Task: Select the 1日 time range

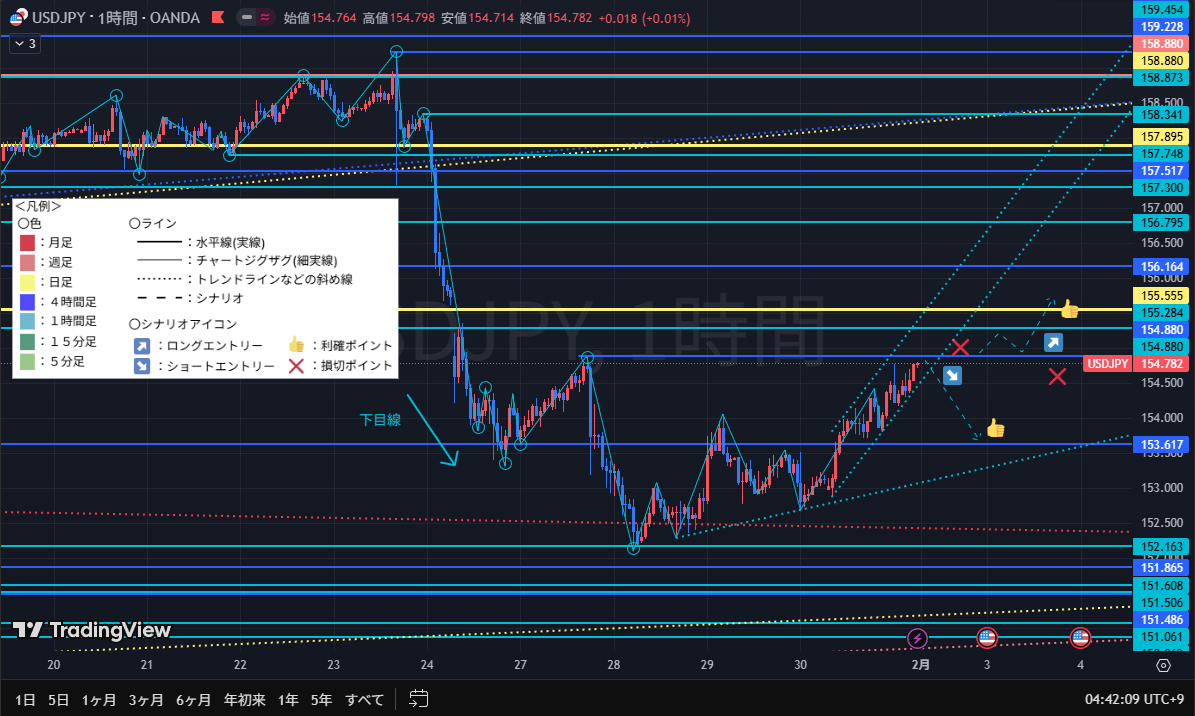Action: coord(25,699)
